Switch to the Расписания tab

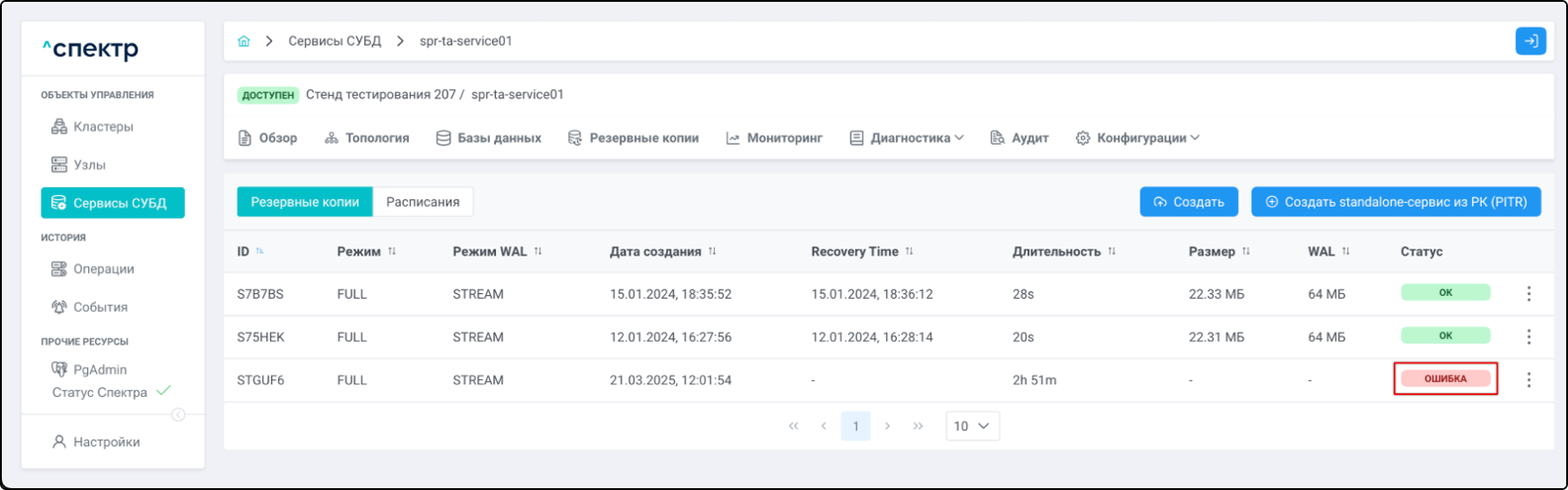point(423,202)
